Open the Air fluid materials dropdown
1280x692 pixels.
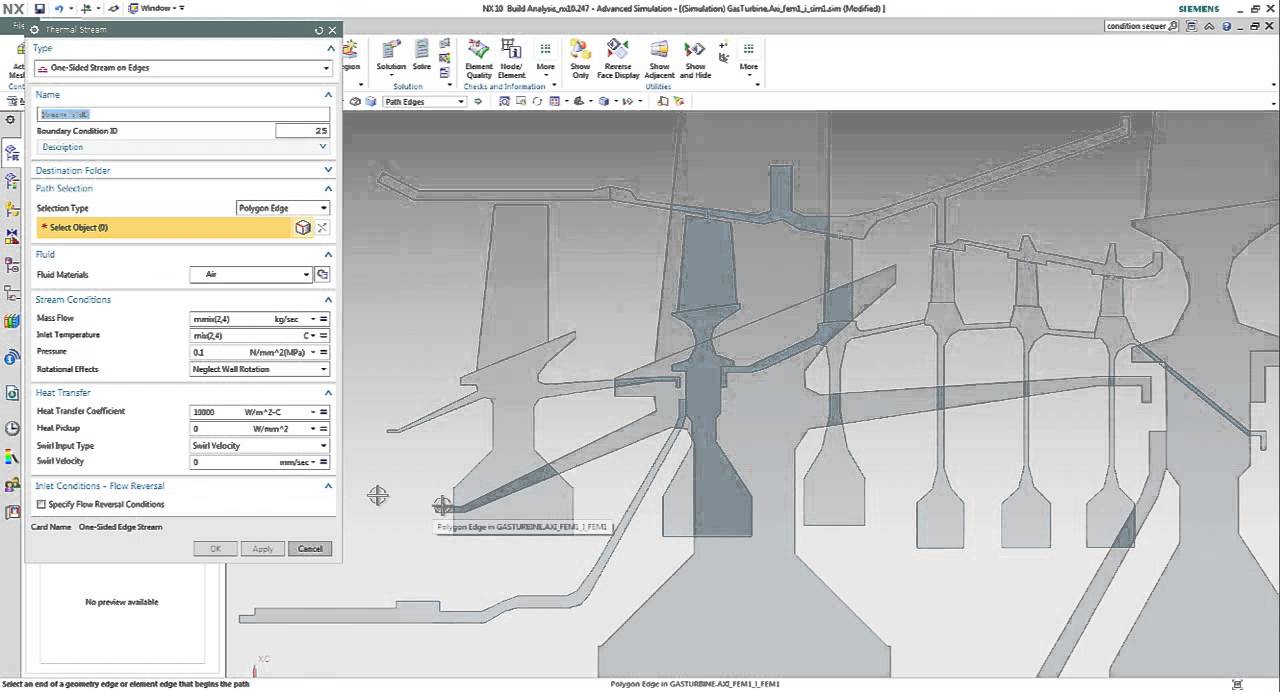(251, 274)
